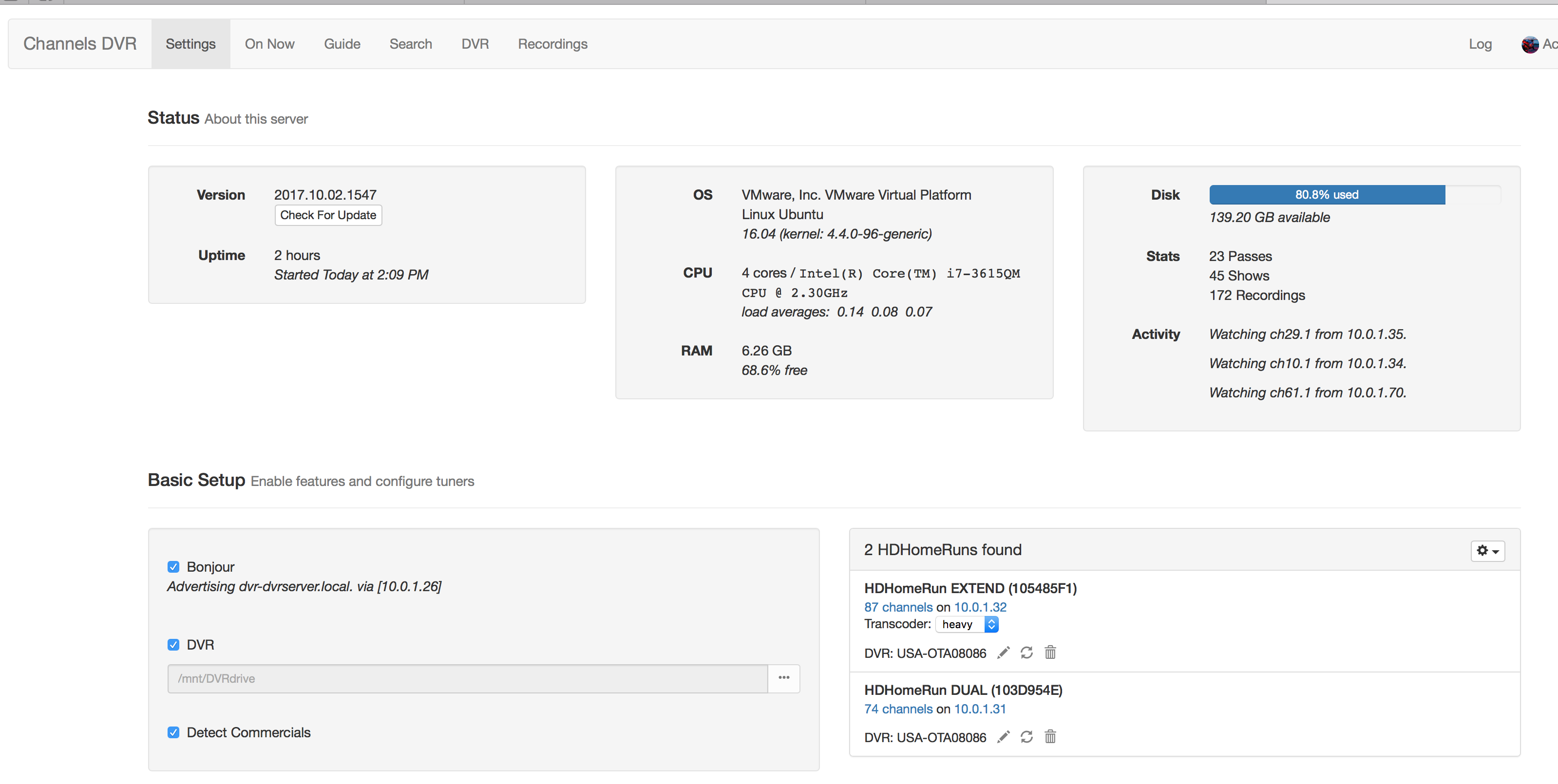Open the DVR path browse ellipsis button
The image size is (1558, 784).
point(784,678)
